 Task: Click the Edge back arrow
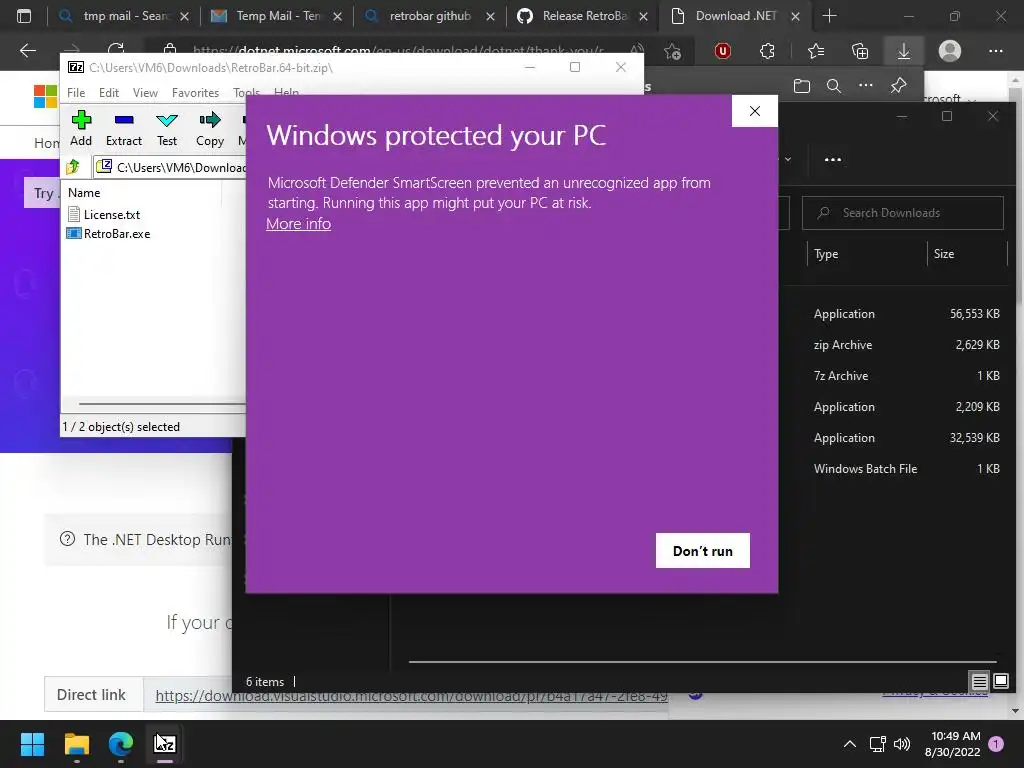coord(28,51)
